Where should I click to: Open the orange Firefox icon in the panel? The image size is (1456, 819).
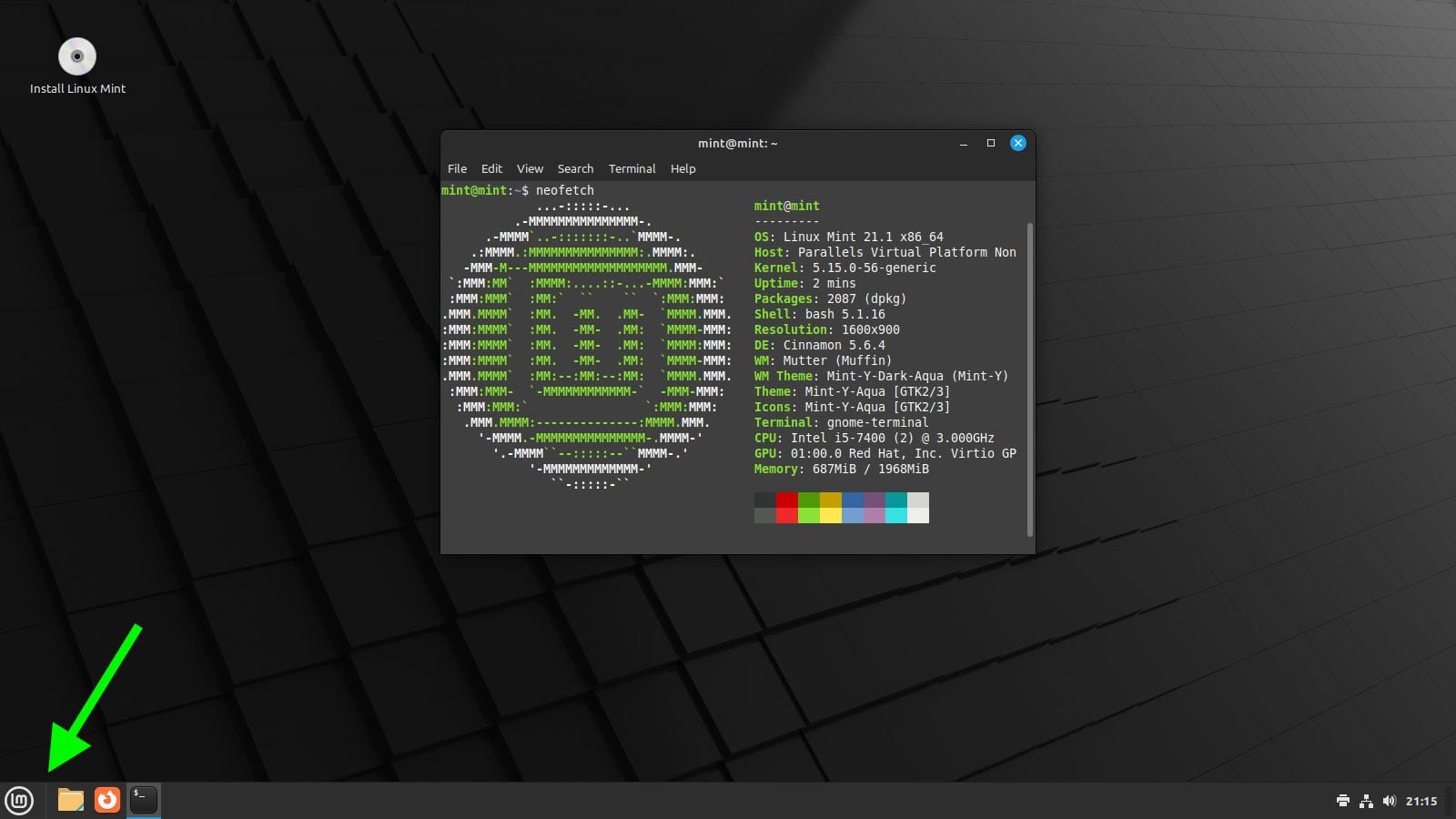click(x=107, y=800)
